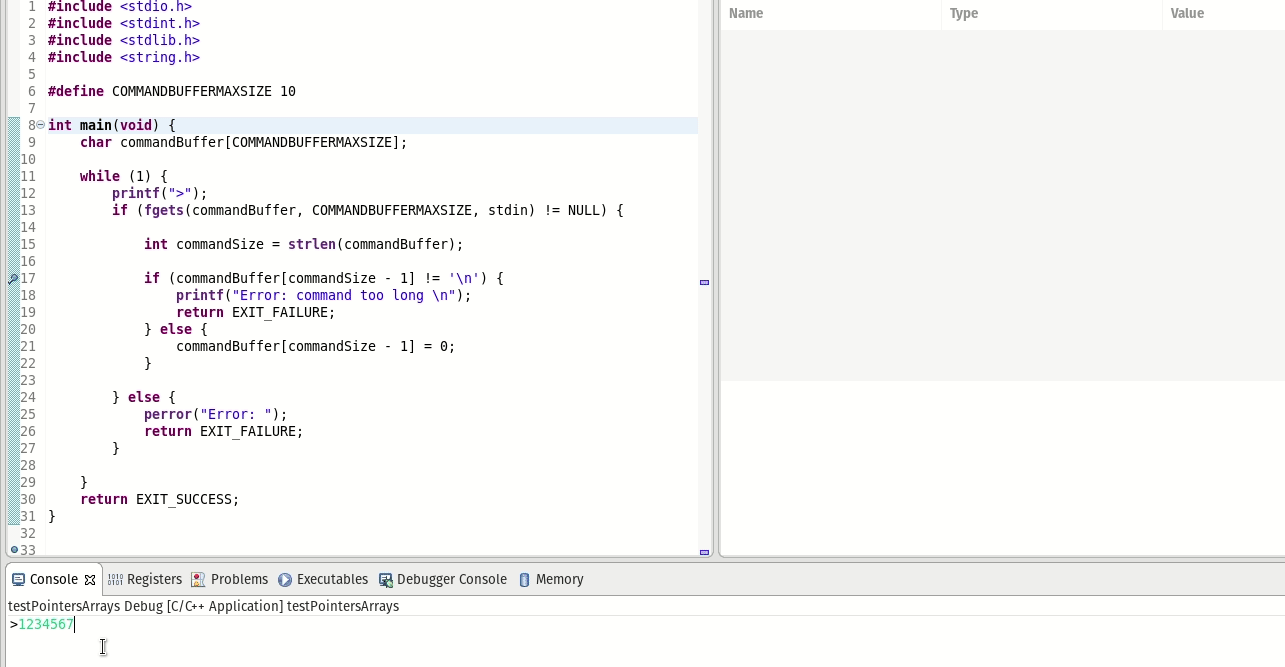Place cursor on the int main(void) line

click(x=112, y=125)
